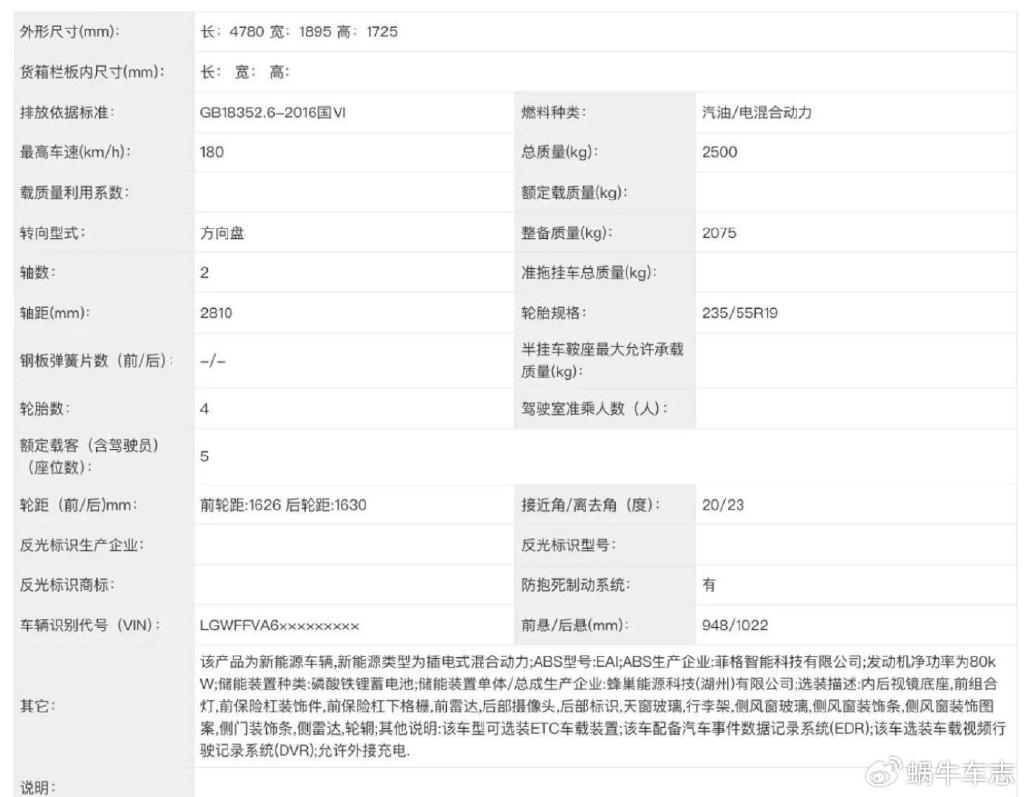Click the wheelbase value 2810

click(216, 313)
